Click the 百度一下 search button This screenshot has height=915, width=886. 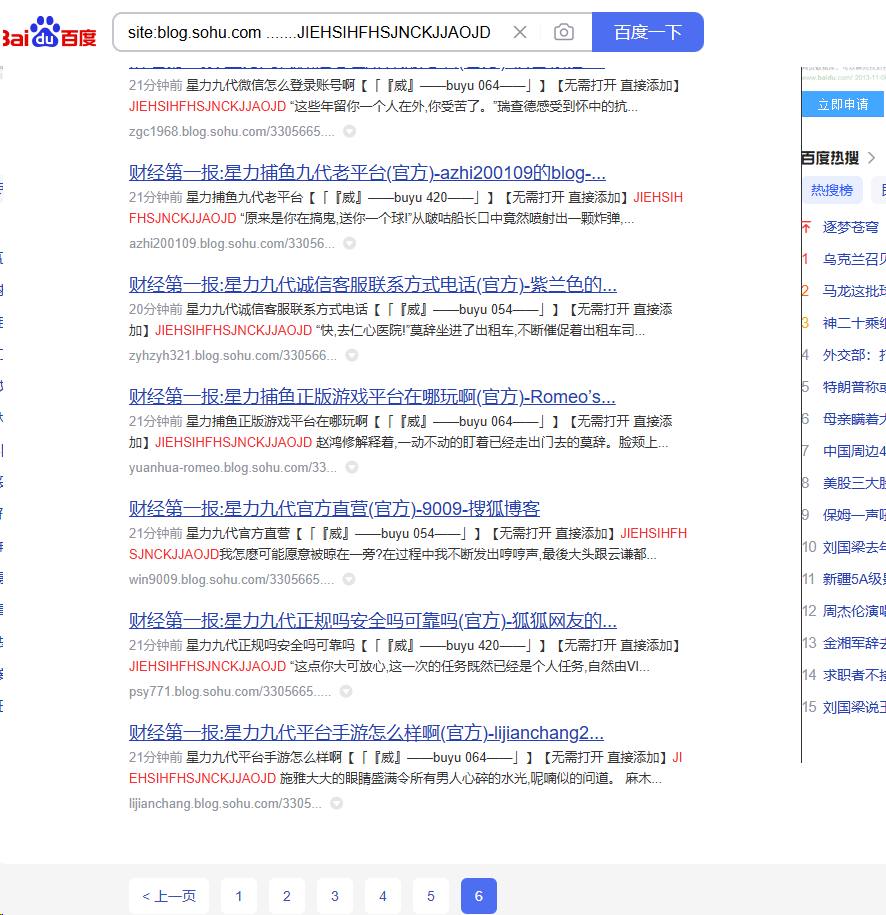coord(647,32)
